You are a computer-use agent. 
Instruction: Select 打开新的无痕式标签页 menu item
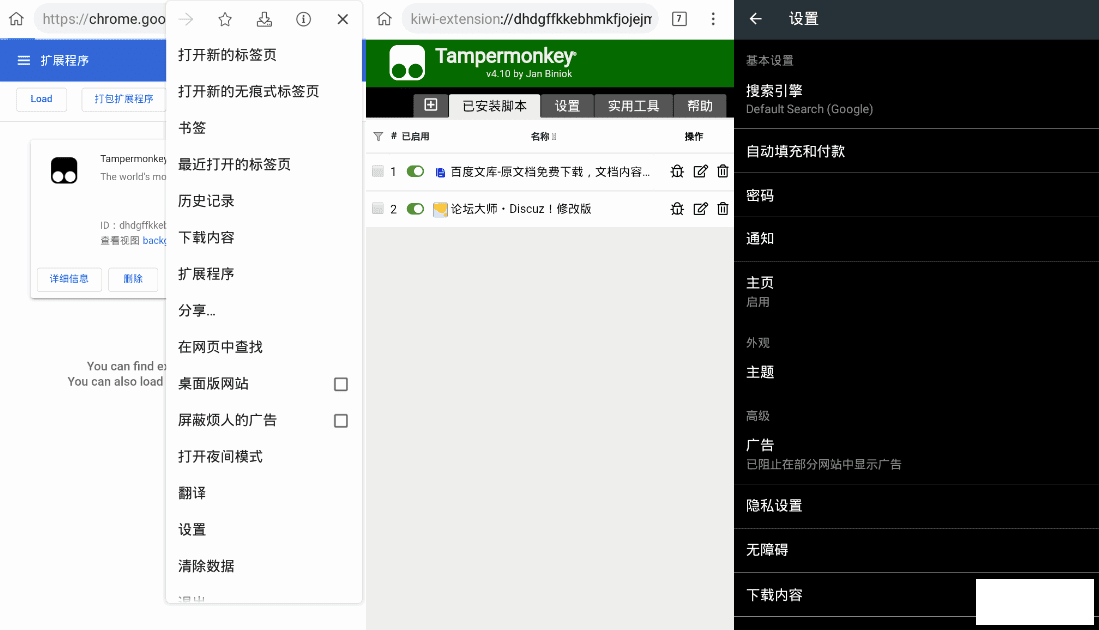pos(264,91)
